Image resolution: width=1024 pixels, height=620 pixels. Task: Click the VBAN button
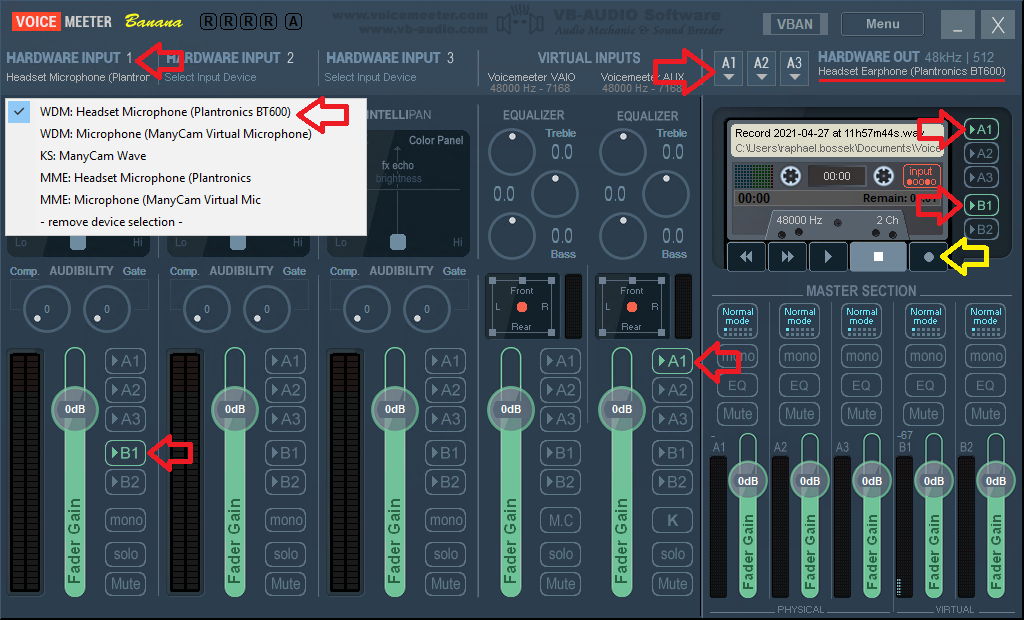pyautogui.click(x=794, y=24)
